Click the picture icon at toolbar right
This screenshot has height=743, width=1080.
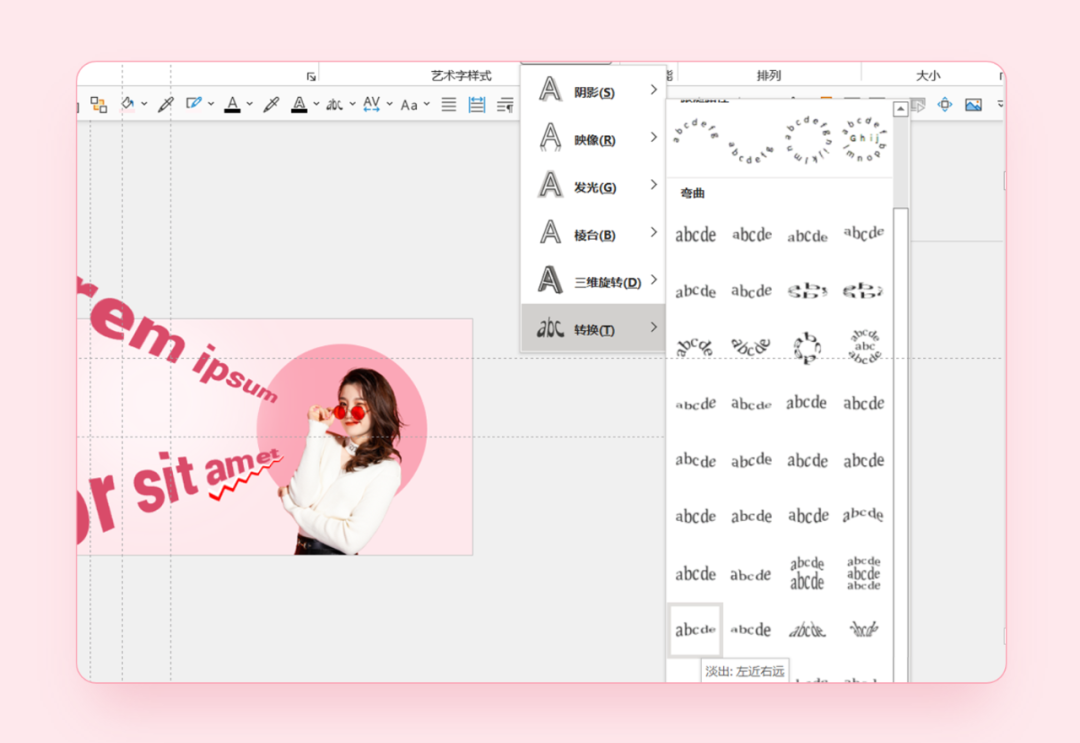click(973, 104)
